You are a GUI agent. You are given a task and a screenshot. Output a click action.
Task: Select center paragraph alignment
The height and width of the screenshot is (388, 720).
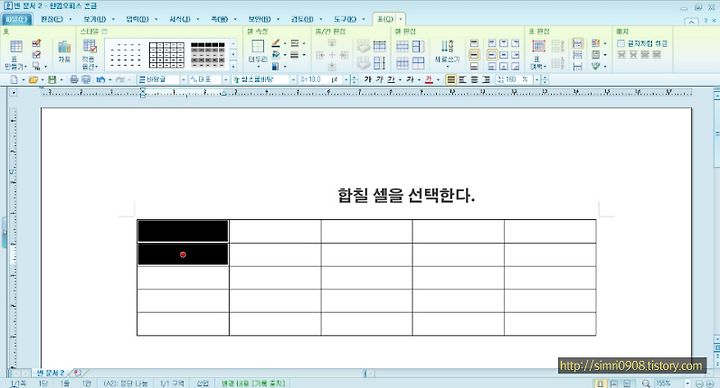[x=474, y=79]
